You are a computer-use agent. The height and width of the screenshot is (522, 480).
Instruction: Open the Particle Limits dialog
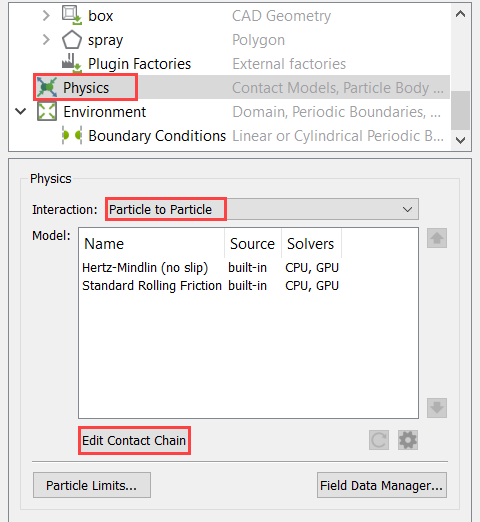click(x=92, y=485)
